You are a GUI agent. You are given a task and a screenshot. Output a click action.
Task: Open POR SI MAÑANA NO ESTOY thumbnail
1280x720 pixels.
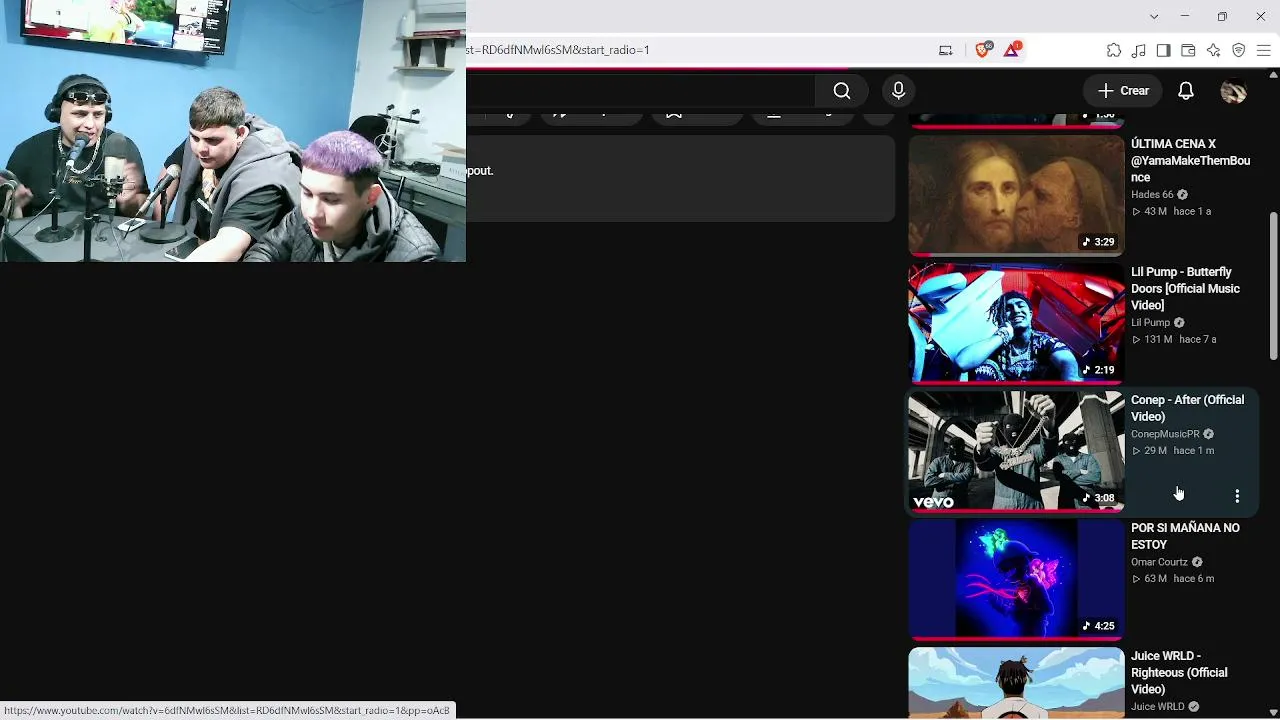click(1016, 579)
